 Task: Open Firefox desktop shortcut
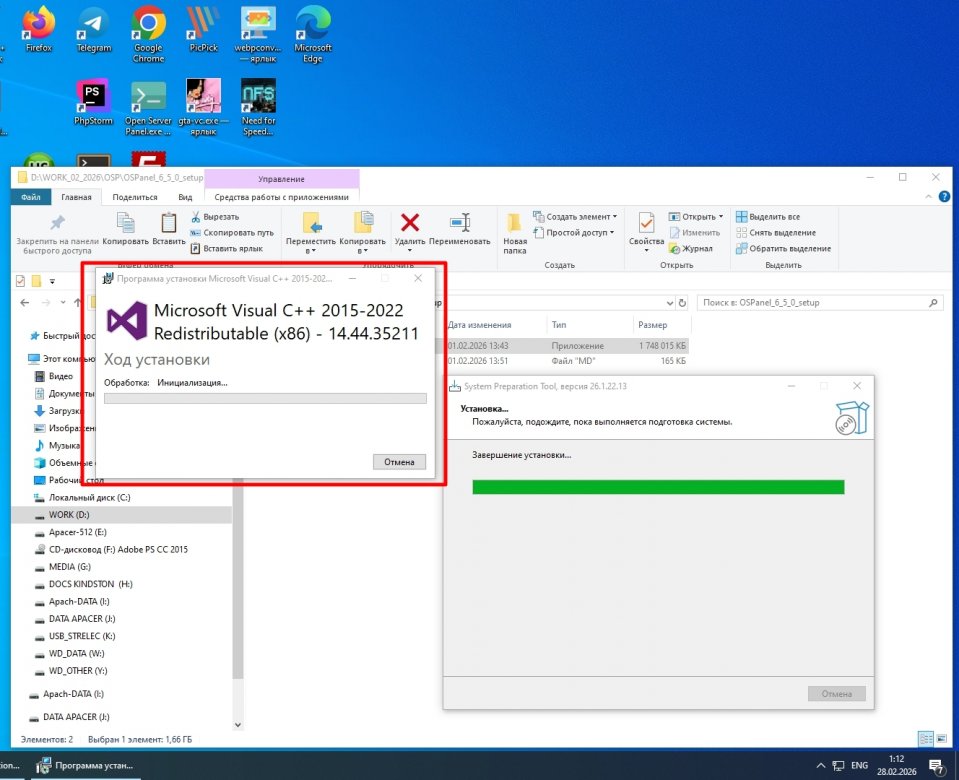(39, 29)
